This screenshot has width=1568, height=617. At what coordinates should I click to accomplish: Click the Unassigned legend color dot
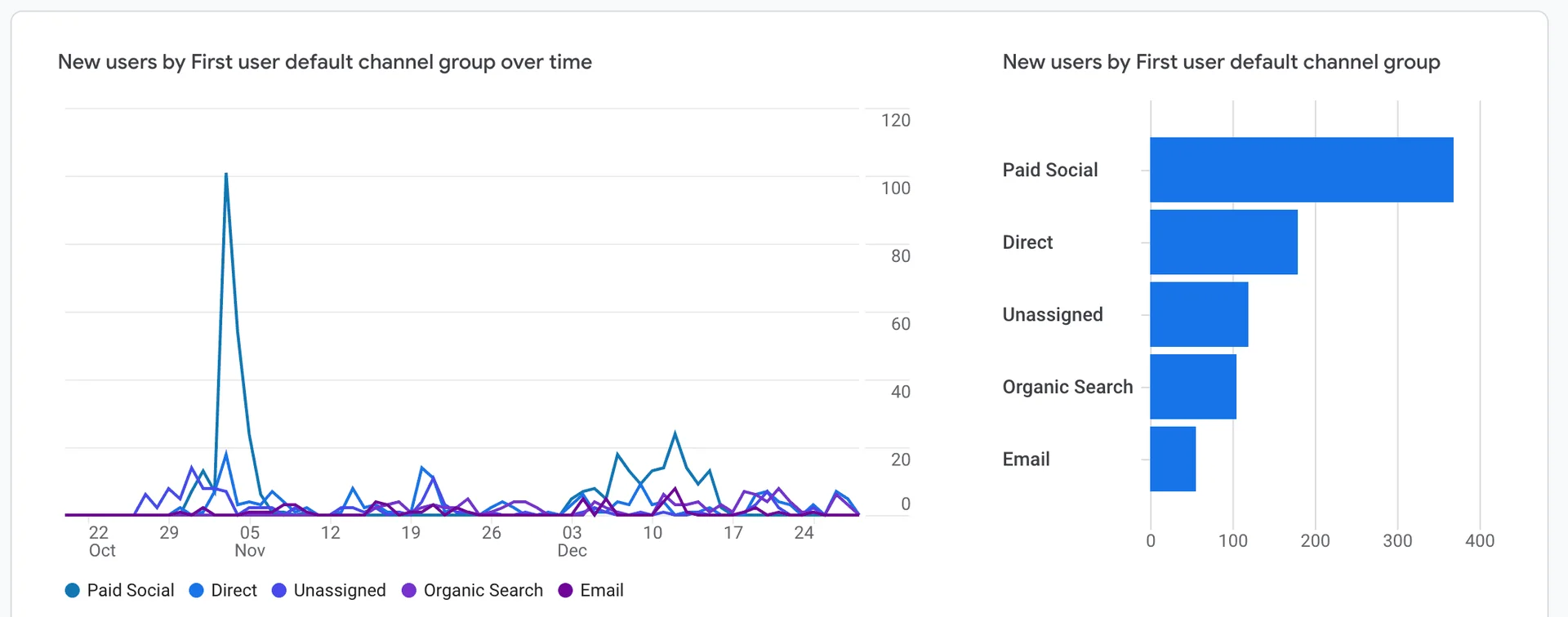click(x=279, y=590)
